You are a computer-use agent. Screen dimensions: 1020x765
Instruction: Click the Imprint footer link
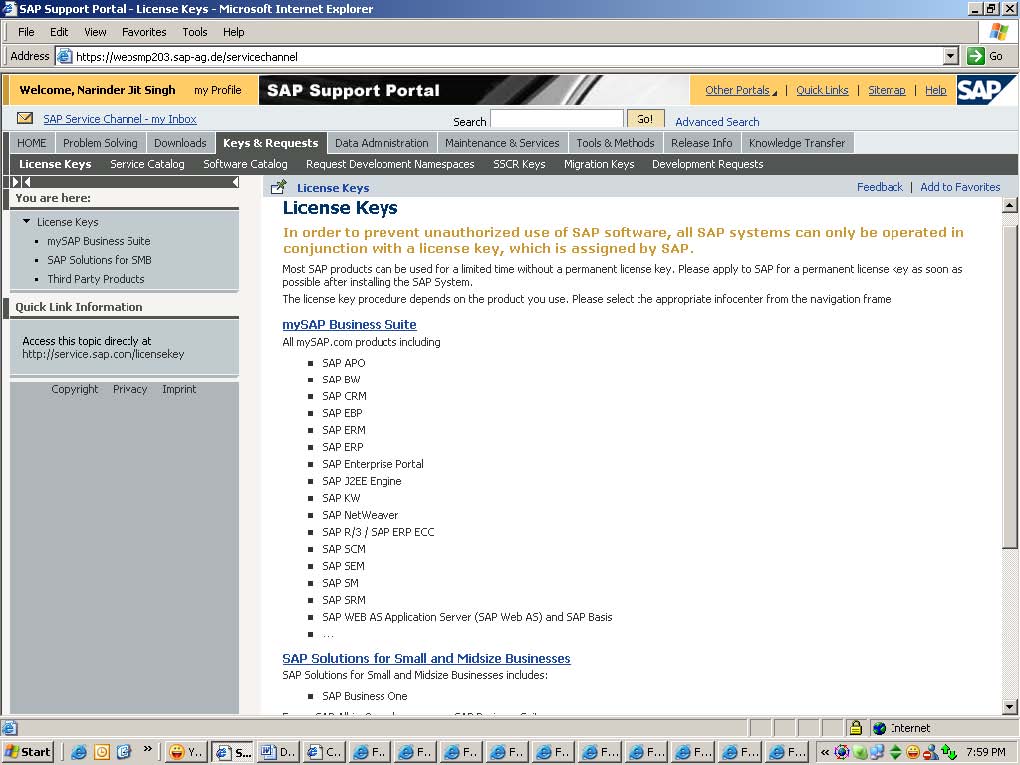click(179, 389)
